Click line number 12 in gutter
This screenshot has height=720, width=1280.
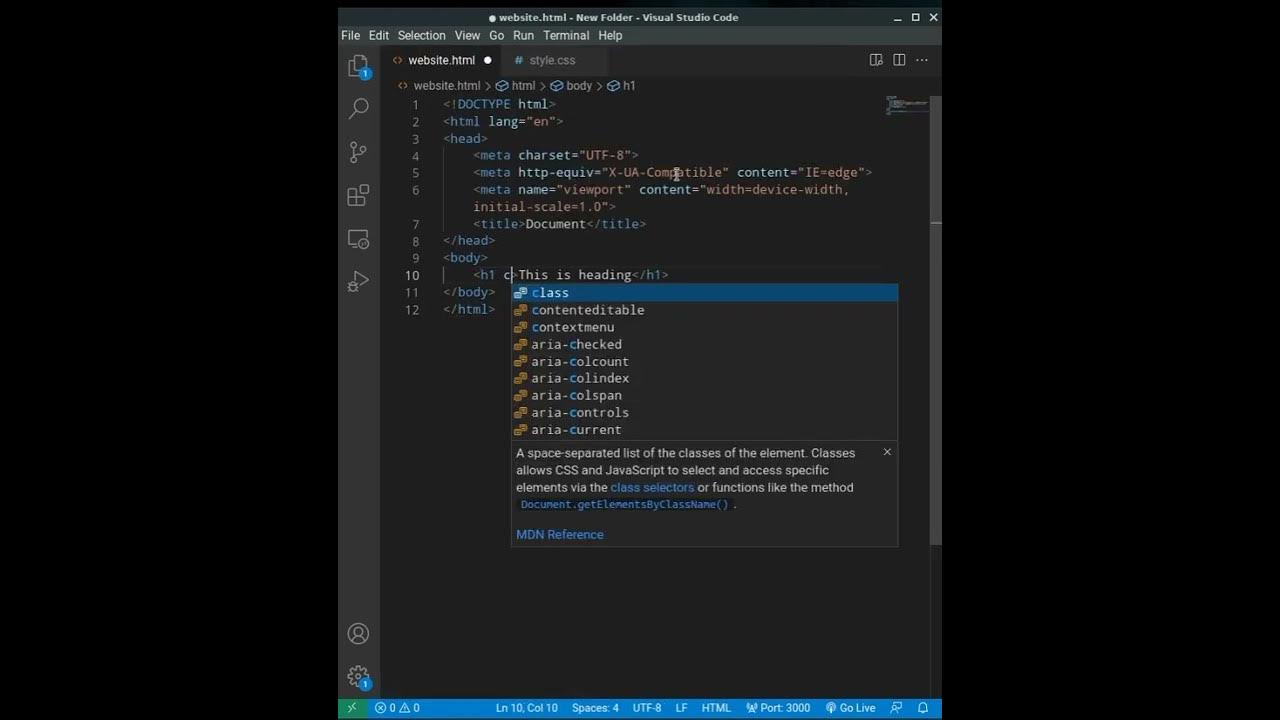[412, 310]
